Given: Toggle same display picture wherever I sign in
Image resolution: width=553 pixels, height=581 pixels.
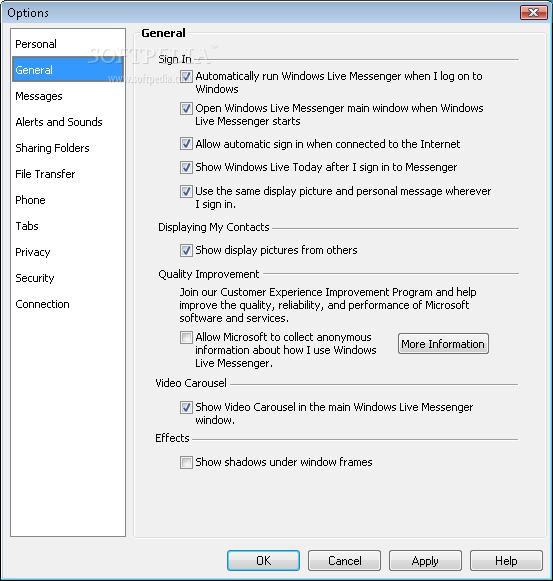Looking at the screenshot, I should [186, 192].
